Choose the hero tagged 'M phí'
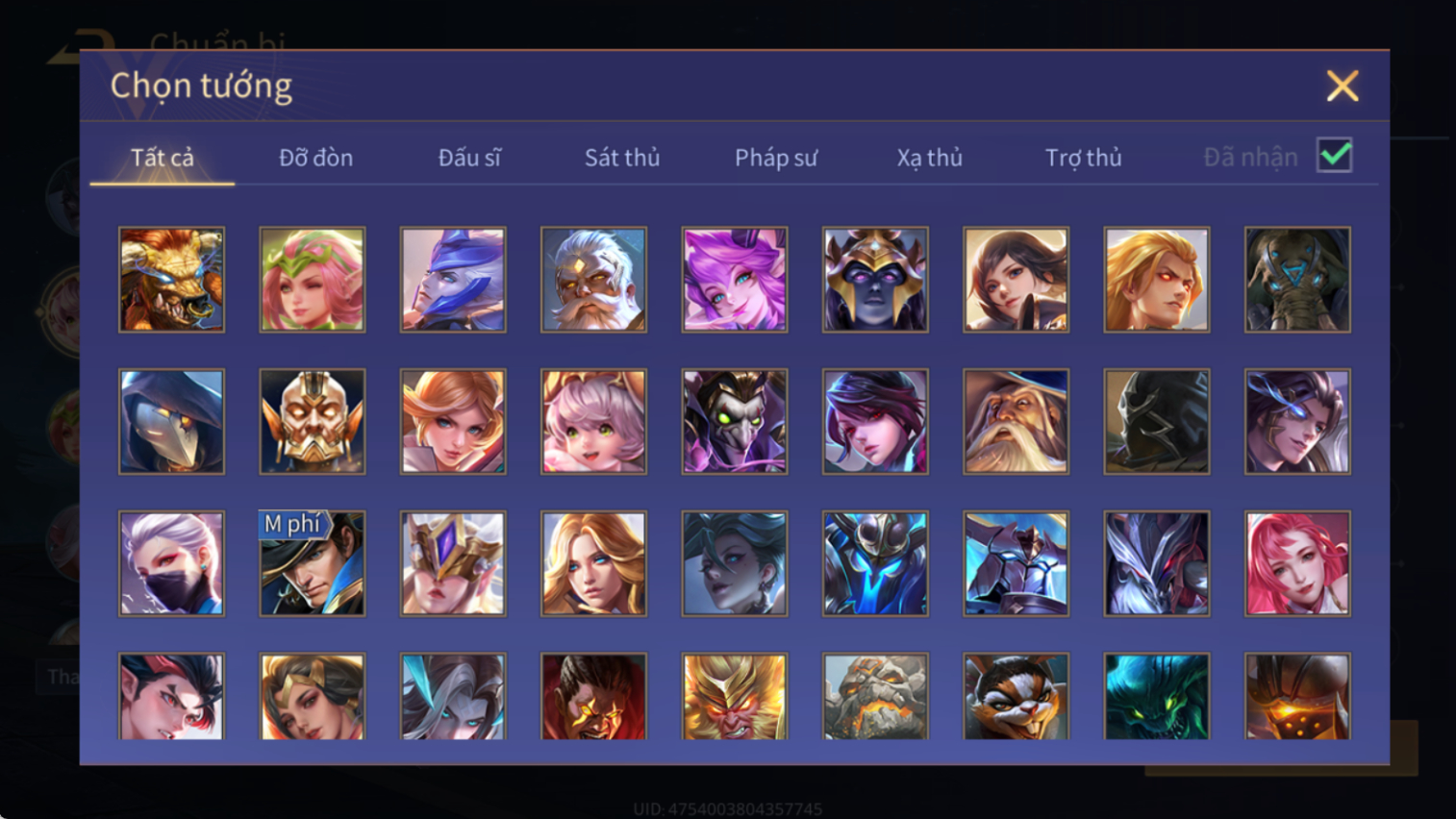This screenshot has width=1456, height=819. (x=313, y=563)
